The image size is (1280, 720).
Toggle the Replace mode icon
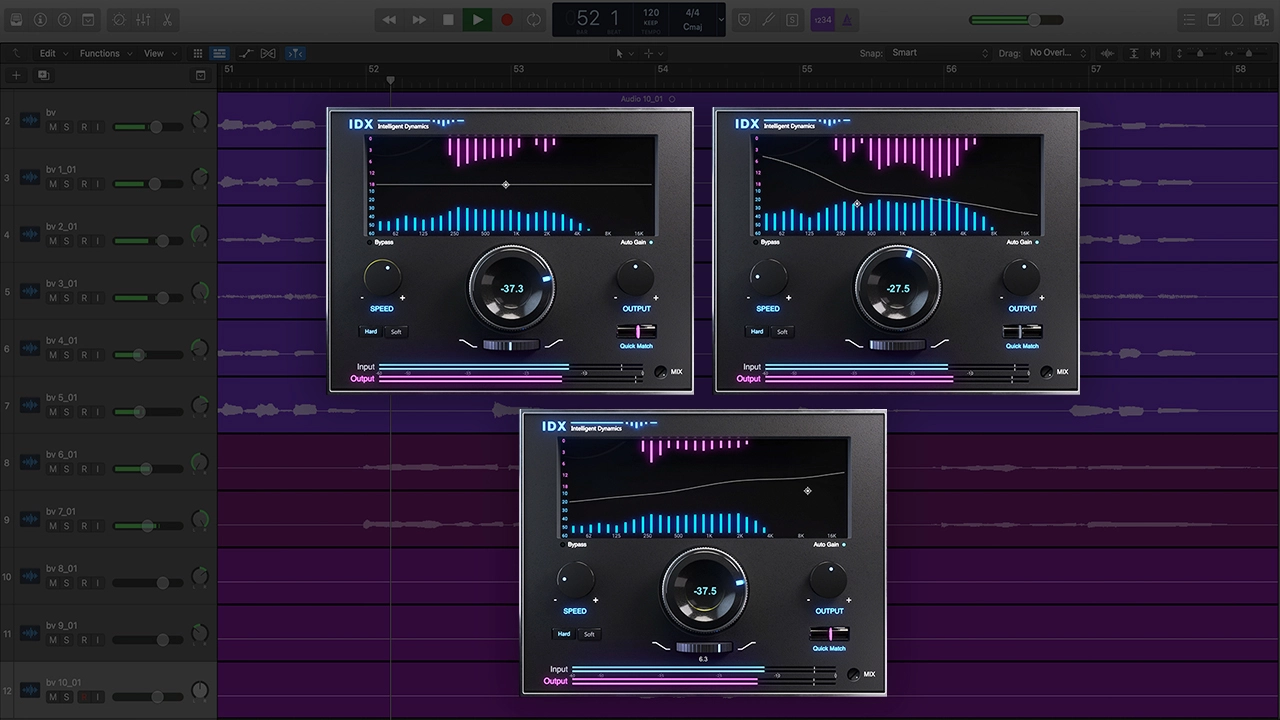coord(744,19)
